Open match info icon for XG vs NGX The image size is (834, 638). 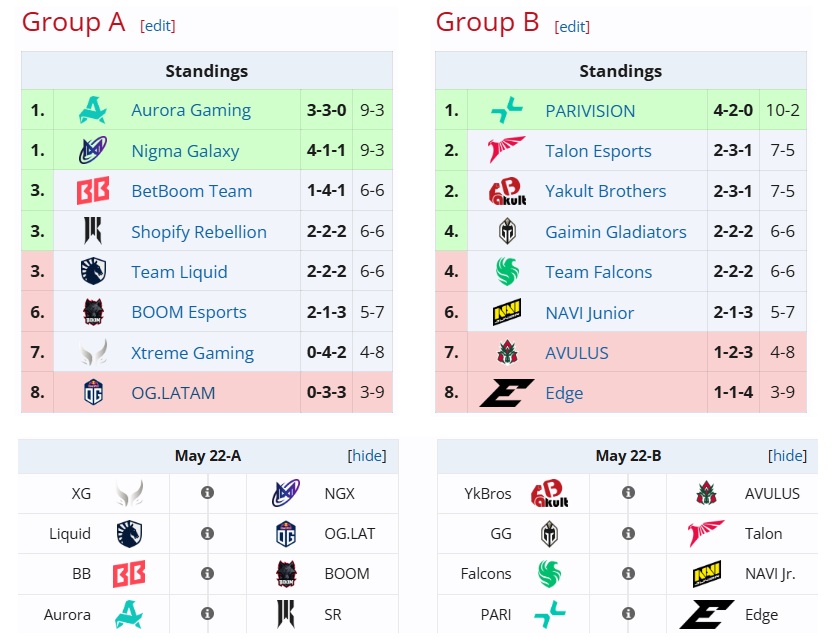coord(207,493)
